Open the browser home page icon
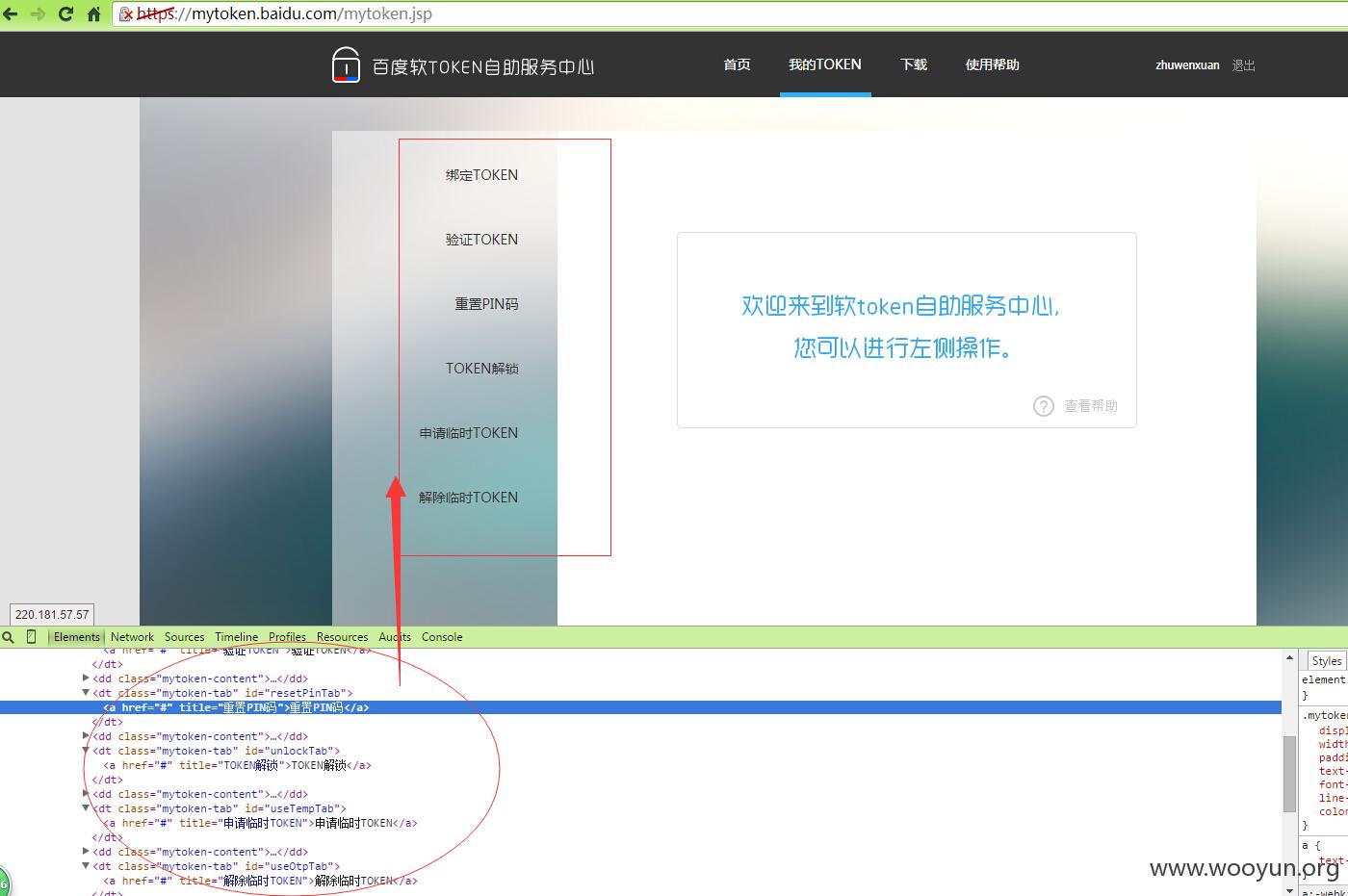Screen dimensions: 1348x896 (93, 13)
